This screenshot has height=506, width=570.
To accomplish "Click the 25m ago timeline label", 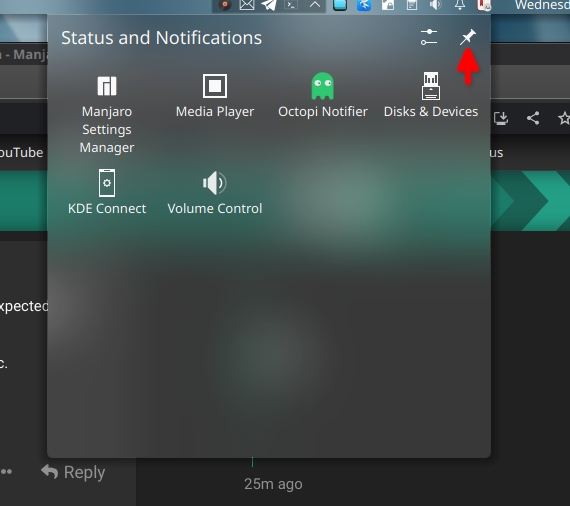I will [273, 484].
